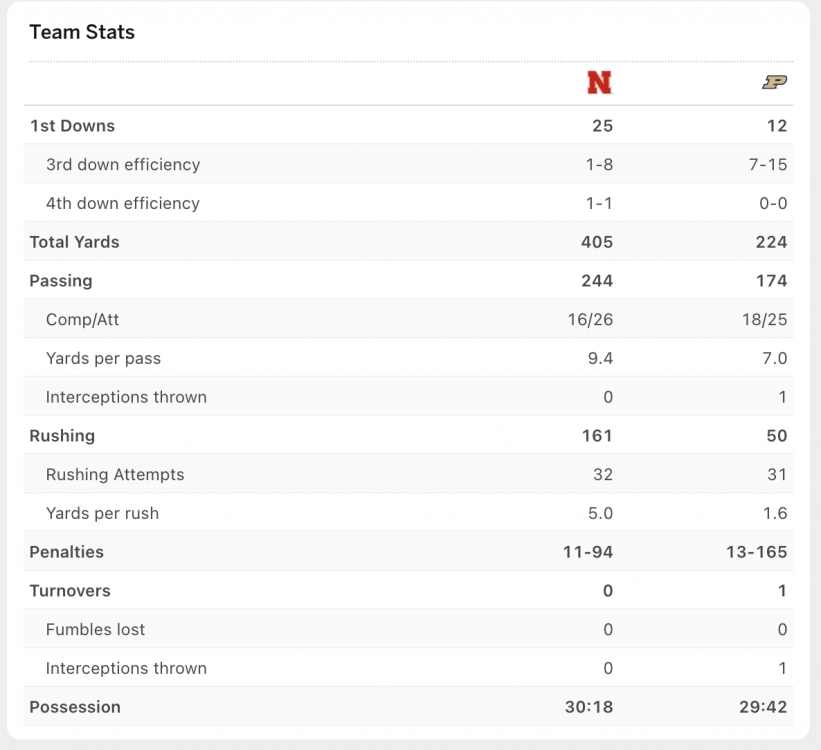Click the 3rd down efficiency label
Viewport: 821px width, 750px height.
click(123, 165)
